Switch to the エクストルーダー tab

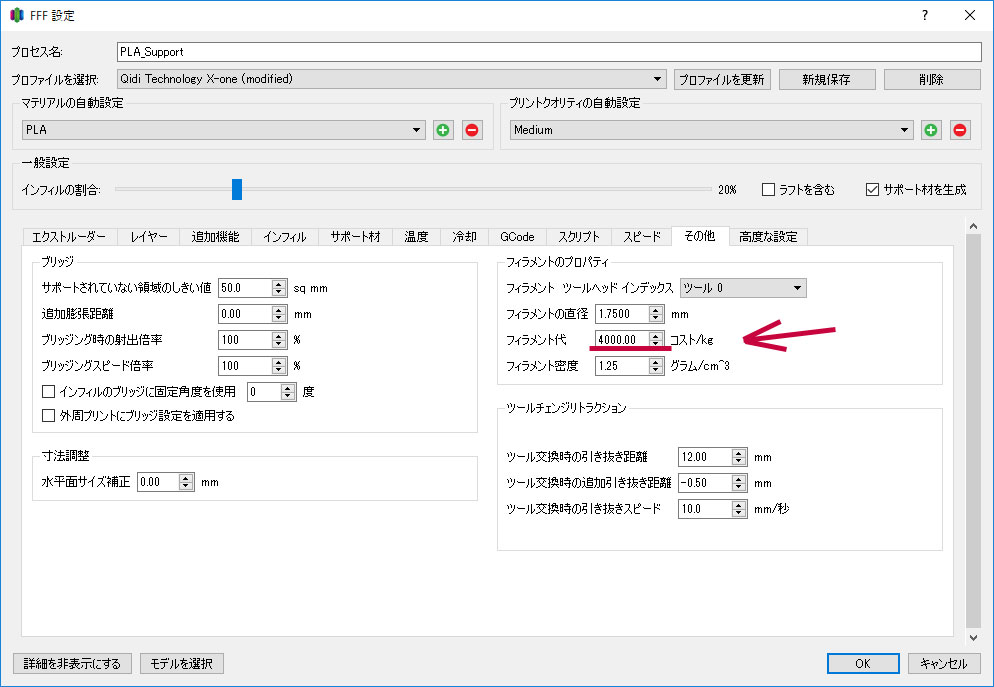point(69,237)
